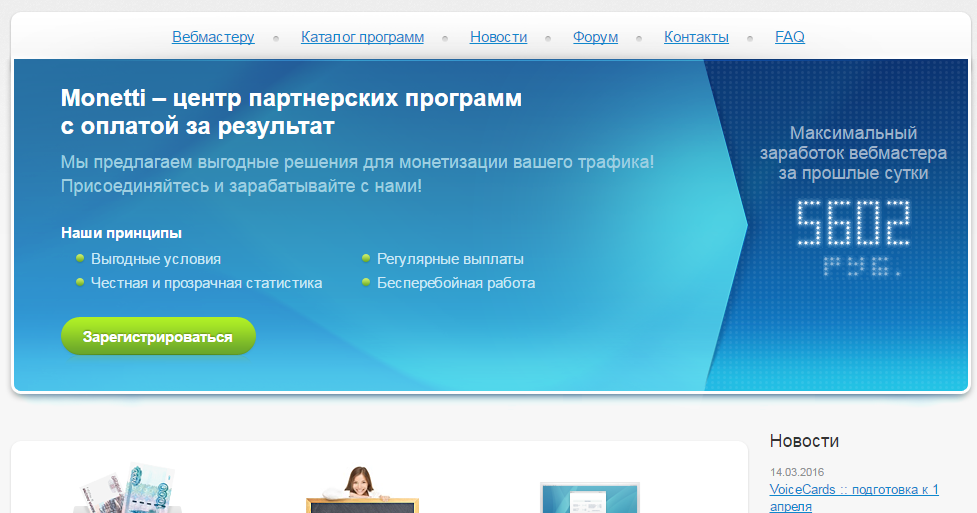The width and height of the screenshot is (977, 513).
Task: Go to the Новости navigation link
Action: 498,37
